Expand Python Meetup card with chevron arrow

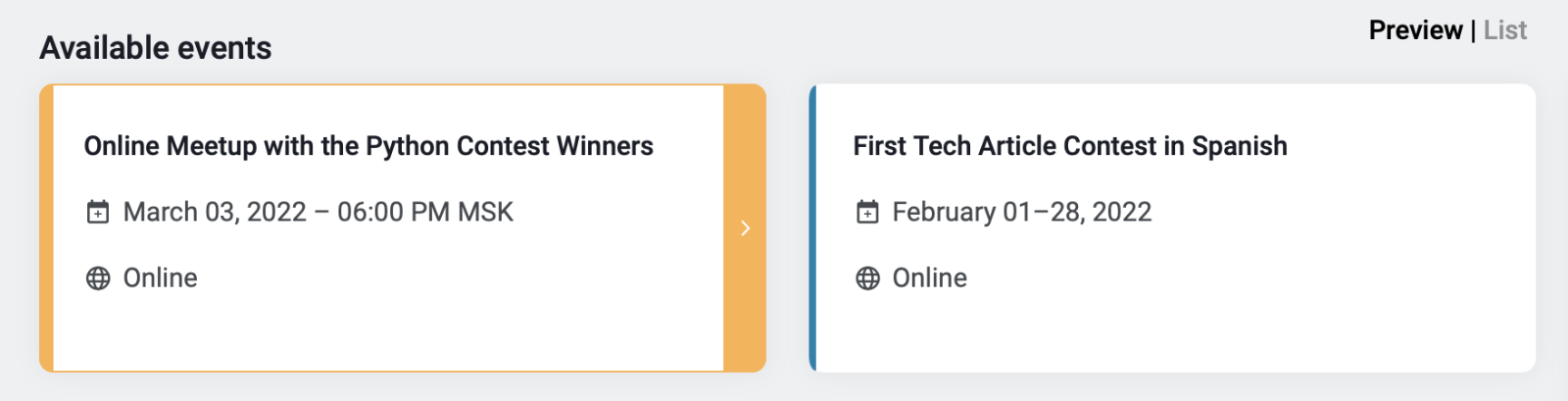745,228
